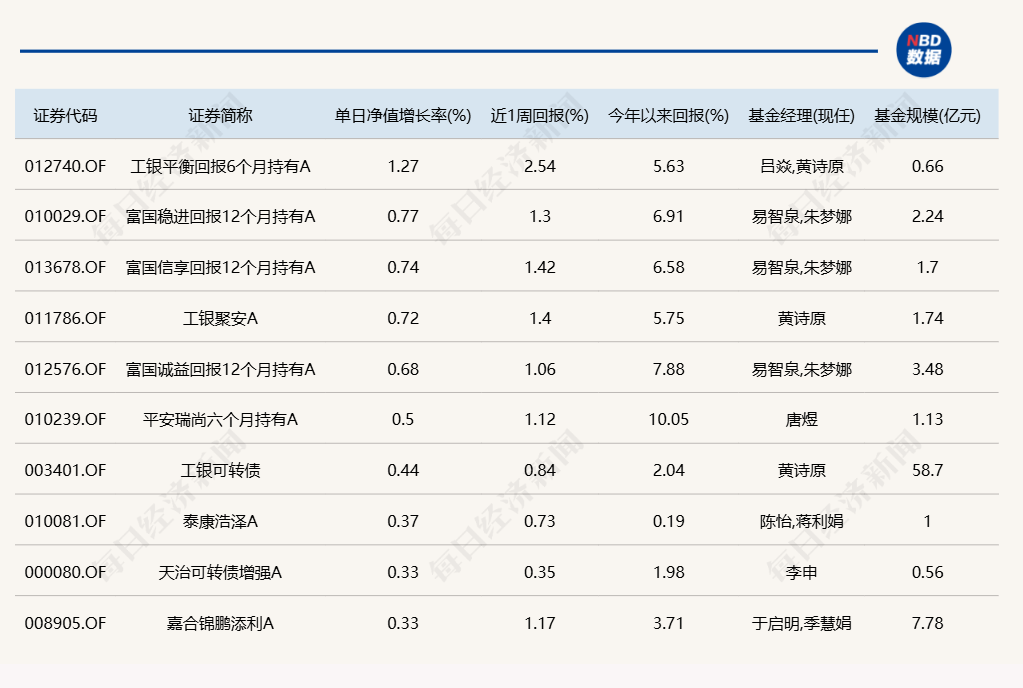Viewport: 1023px width, 688px height.
Task: Click manager names 陈怡,蒋利娟
Action: pyautogui.click(x=801, y=521)
